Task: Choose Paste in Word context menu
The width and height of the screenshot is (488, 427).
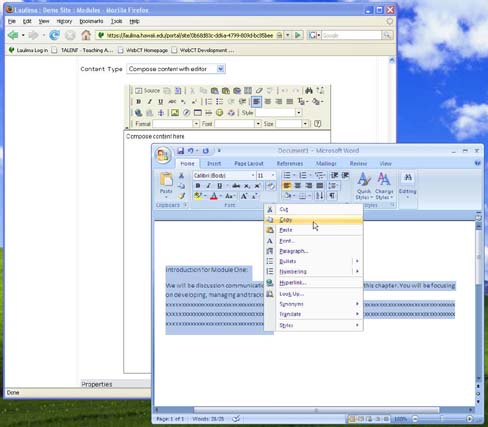Action: coord(313,230)
